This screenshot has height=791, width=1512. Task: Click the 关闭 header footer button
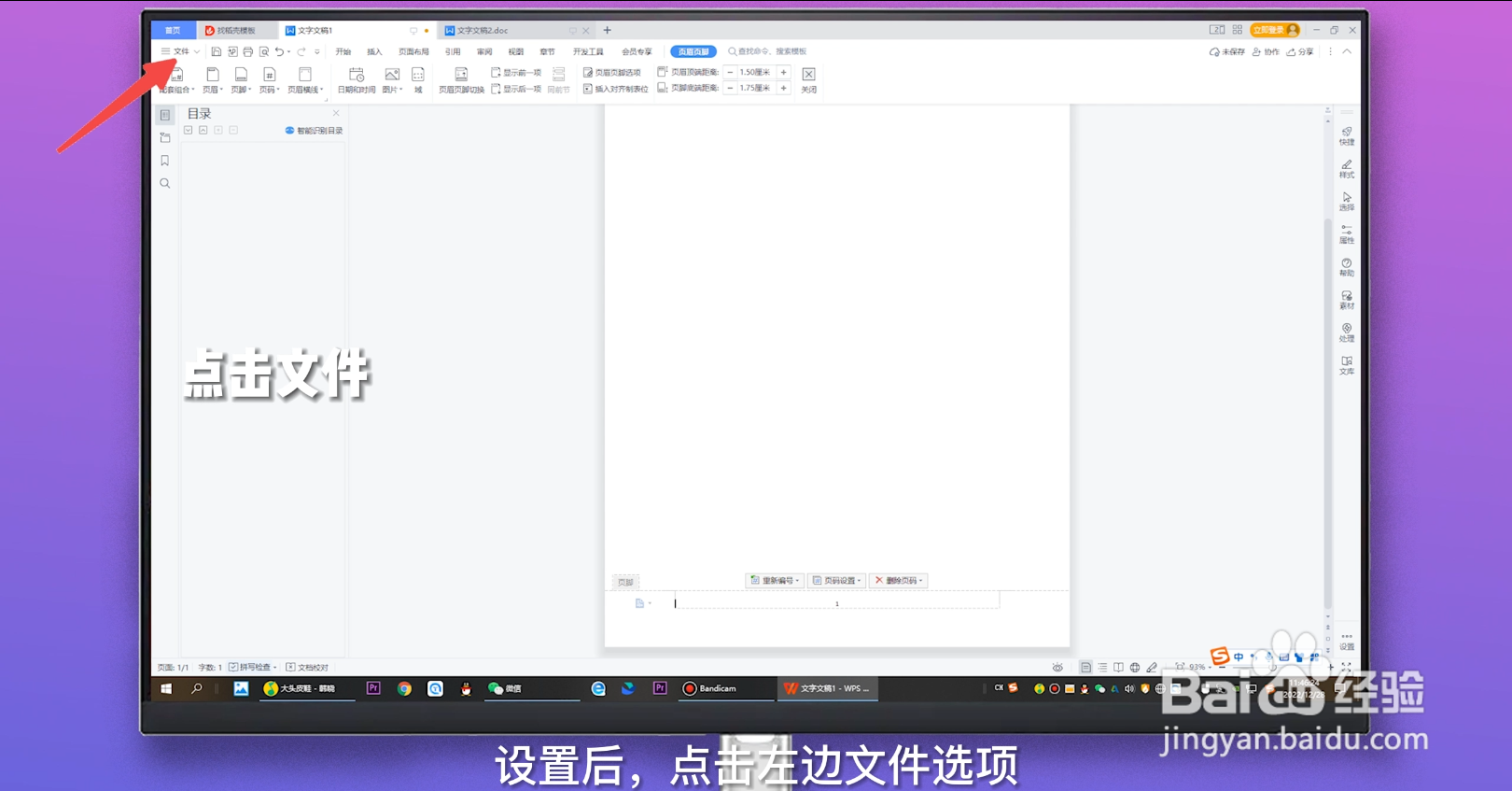(x=809, y=80)
